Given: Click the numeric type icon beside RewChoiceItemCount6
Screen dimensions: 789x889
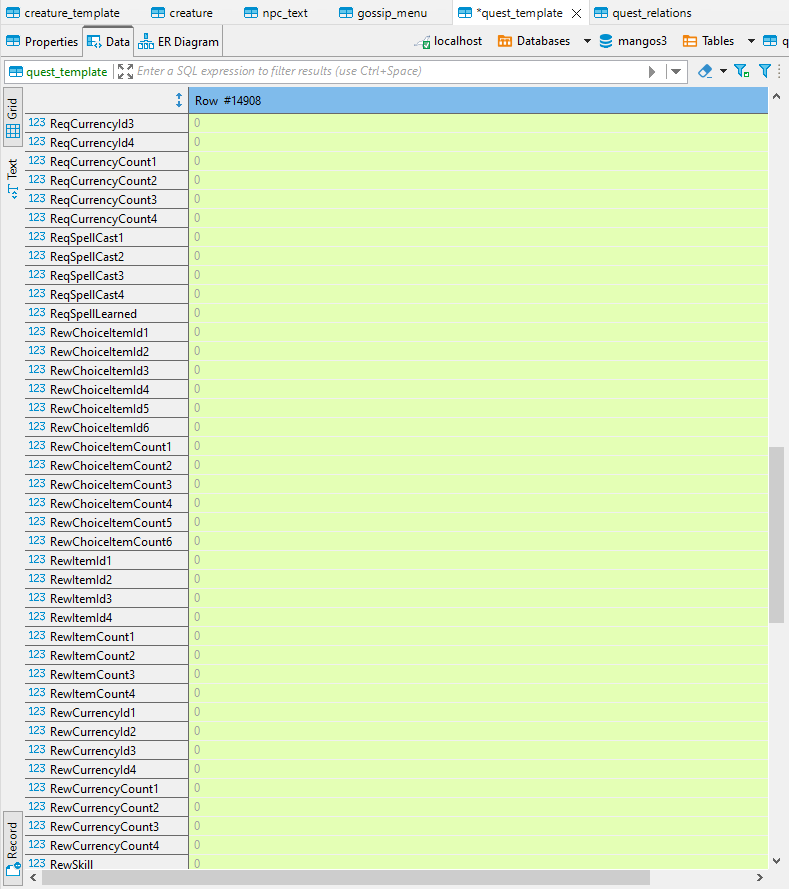Looking at the screenshot, I should (37, 540).
